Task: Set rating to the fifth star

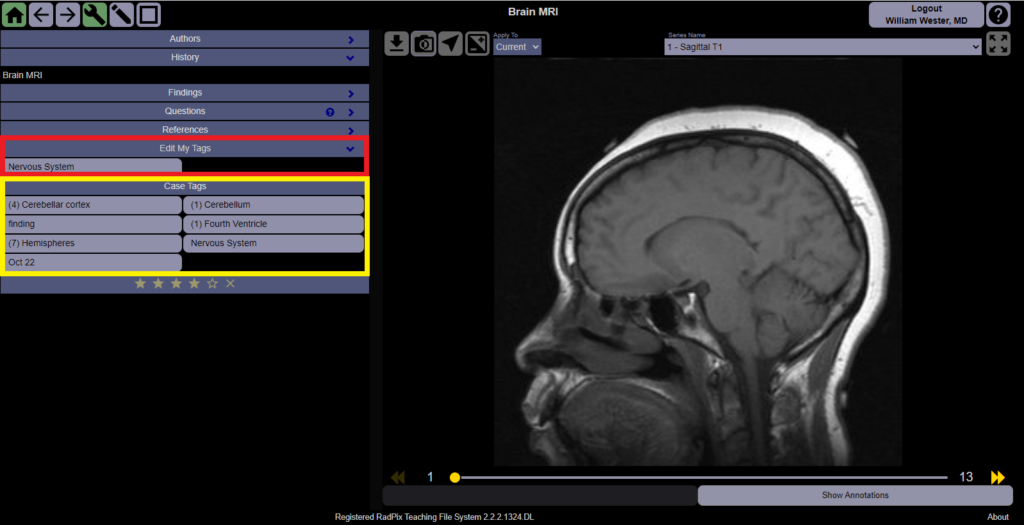Action: point(212,284)
